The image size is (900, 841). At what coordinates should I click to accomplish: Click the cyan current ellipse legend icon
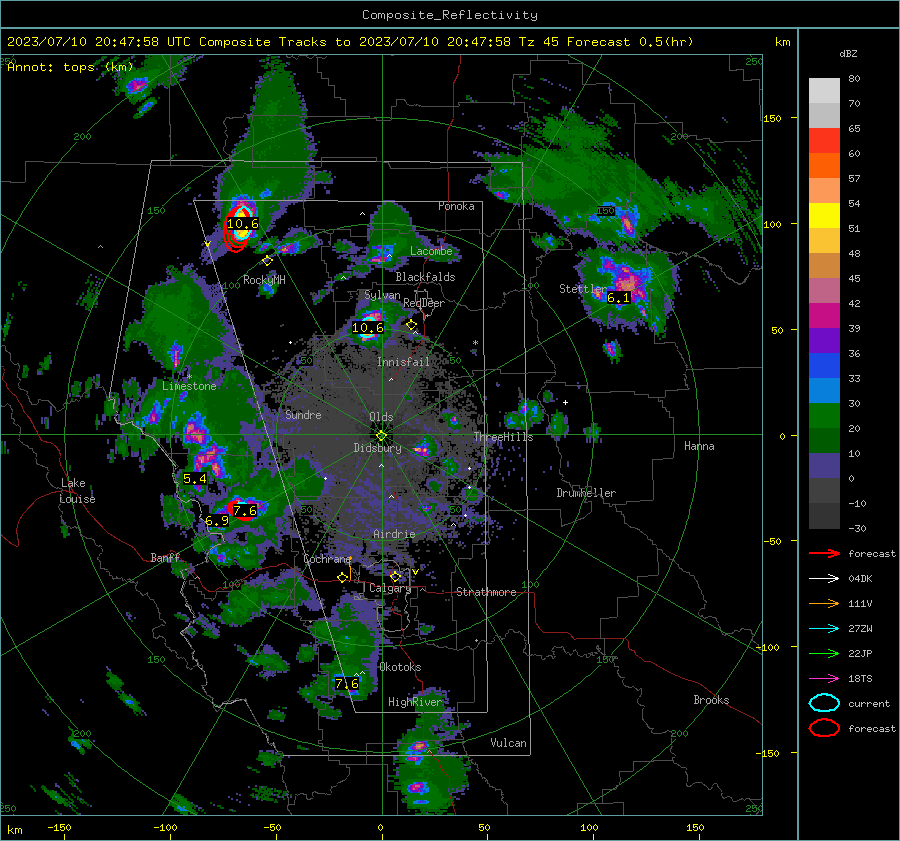click(824, 703)
